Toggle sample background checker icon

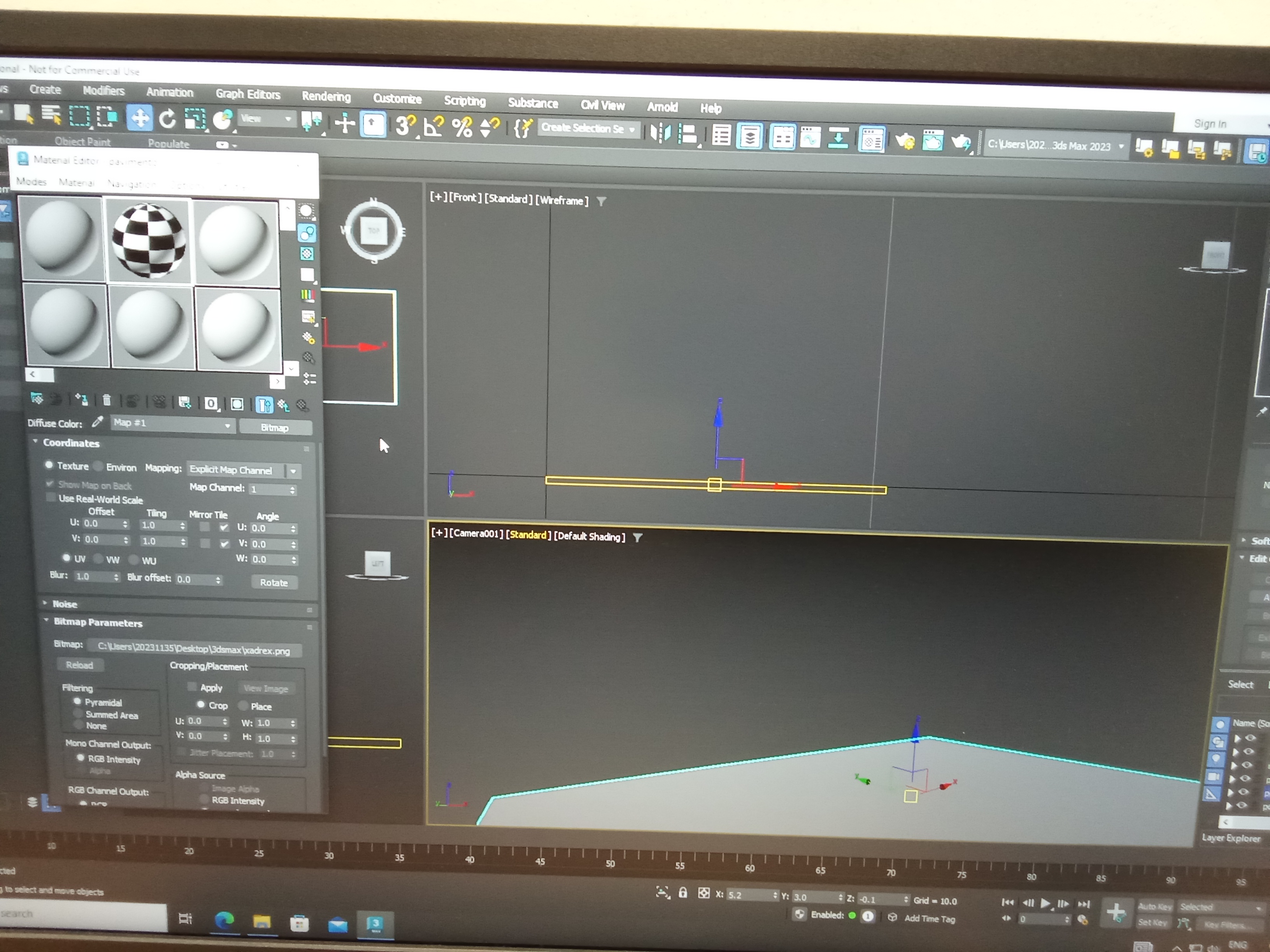[x=307, y=253]
